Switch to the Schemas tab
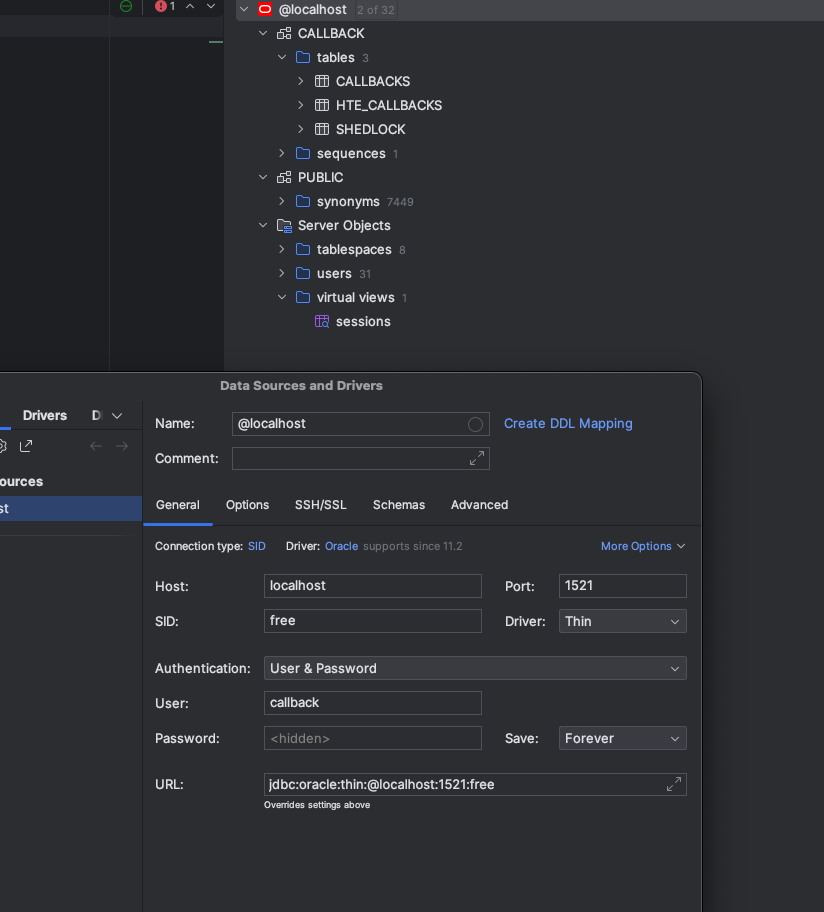The image size is (824, 912). (x=399, y=505)
